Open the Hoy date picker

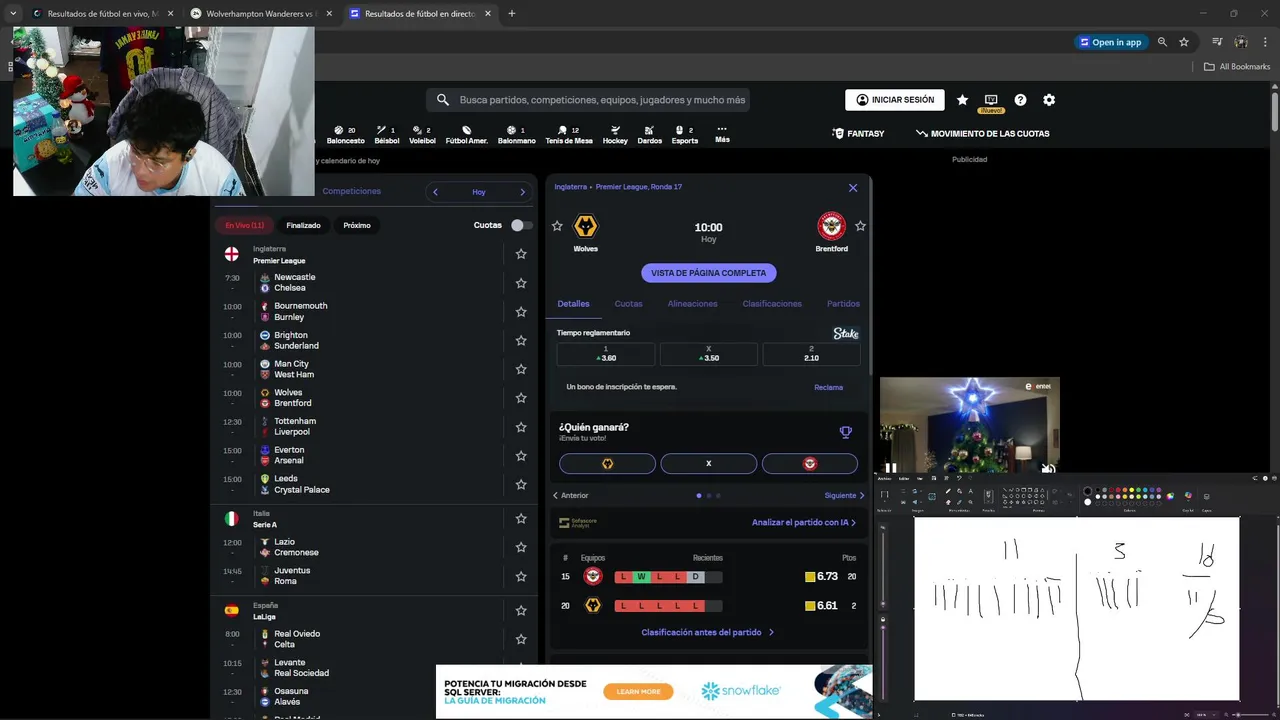click(x=479, y=192)
